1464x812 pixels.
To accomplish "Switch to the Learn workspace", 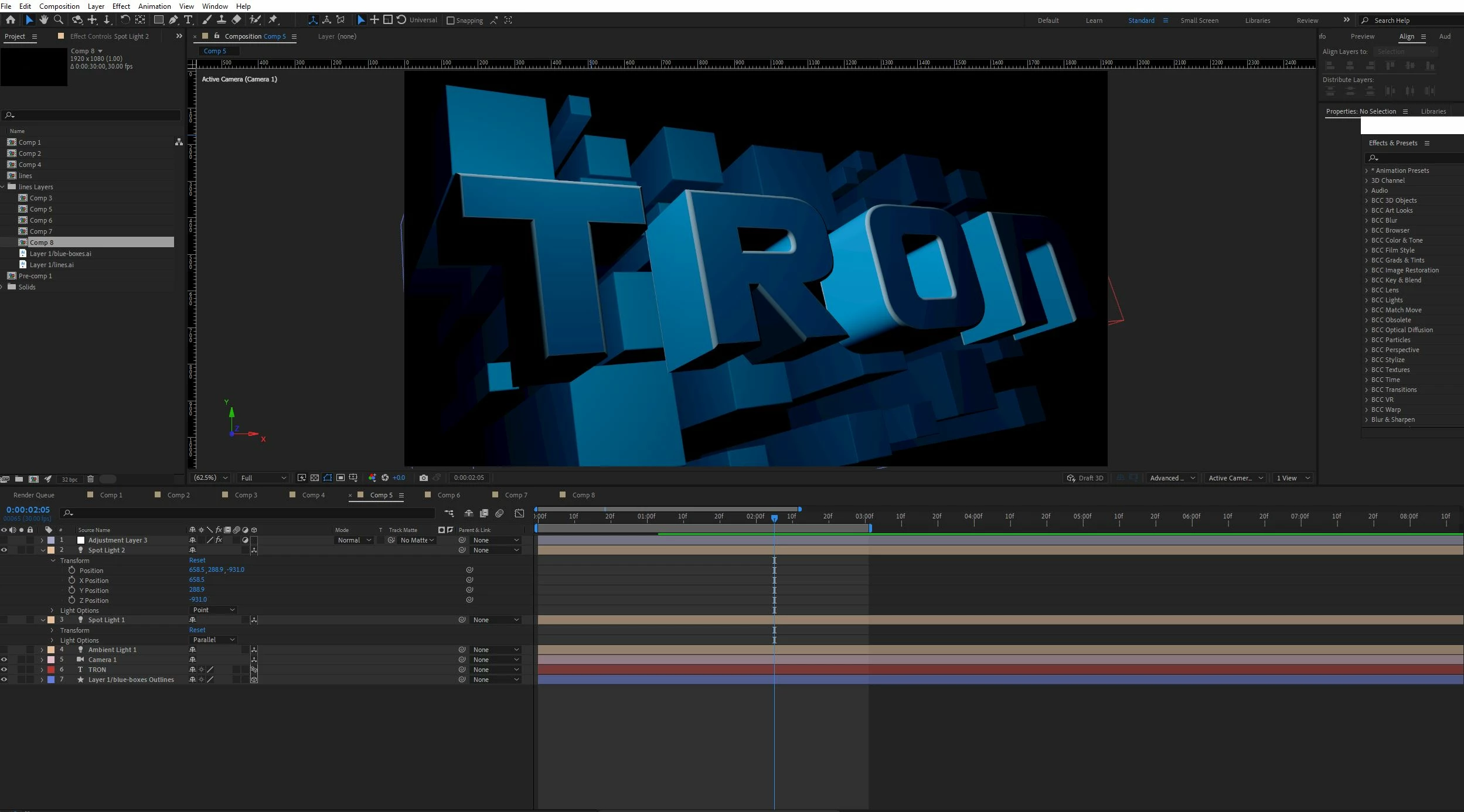I will pyautogui.click(x=1094, y=21).
